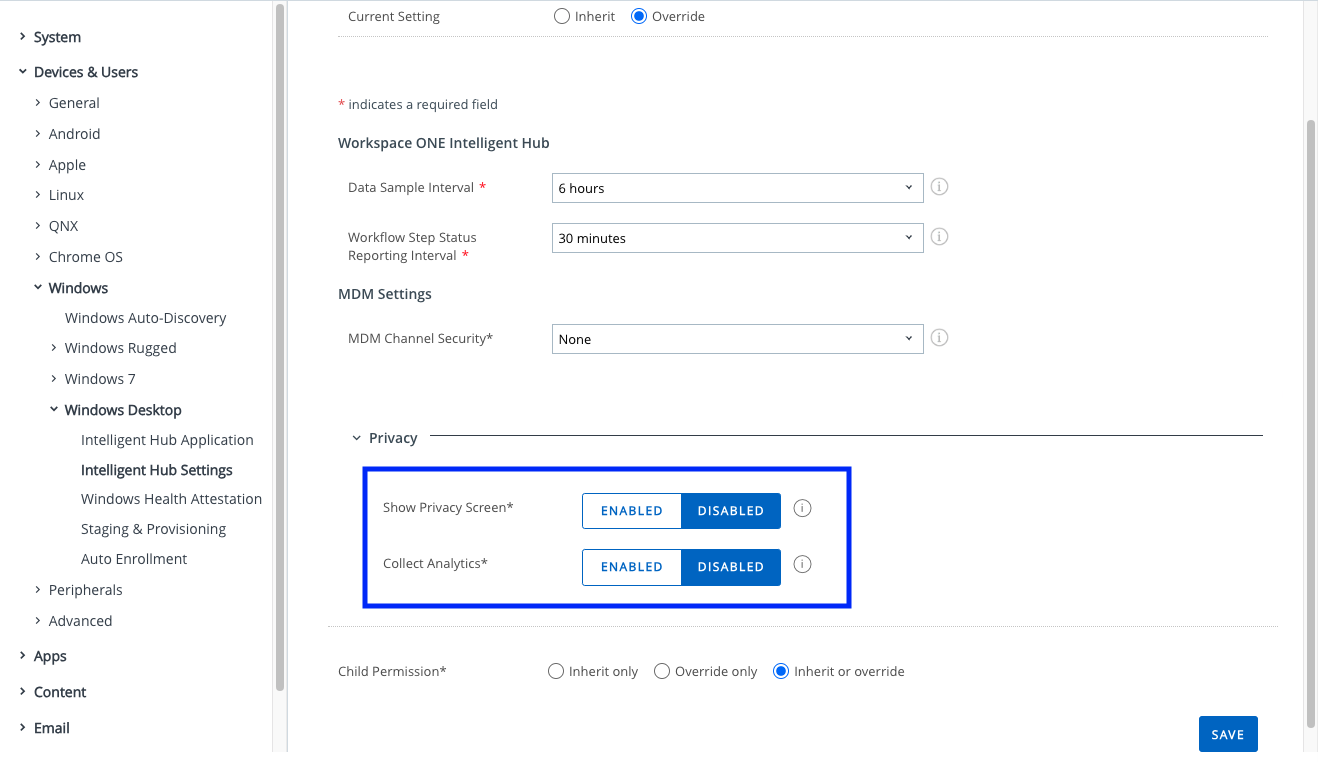Collapse the Privacy section
Viewport: 1318px width, 762px height.
click(357, 438)
